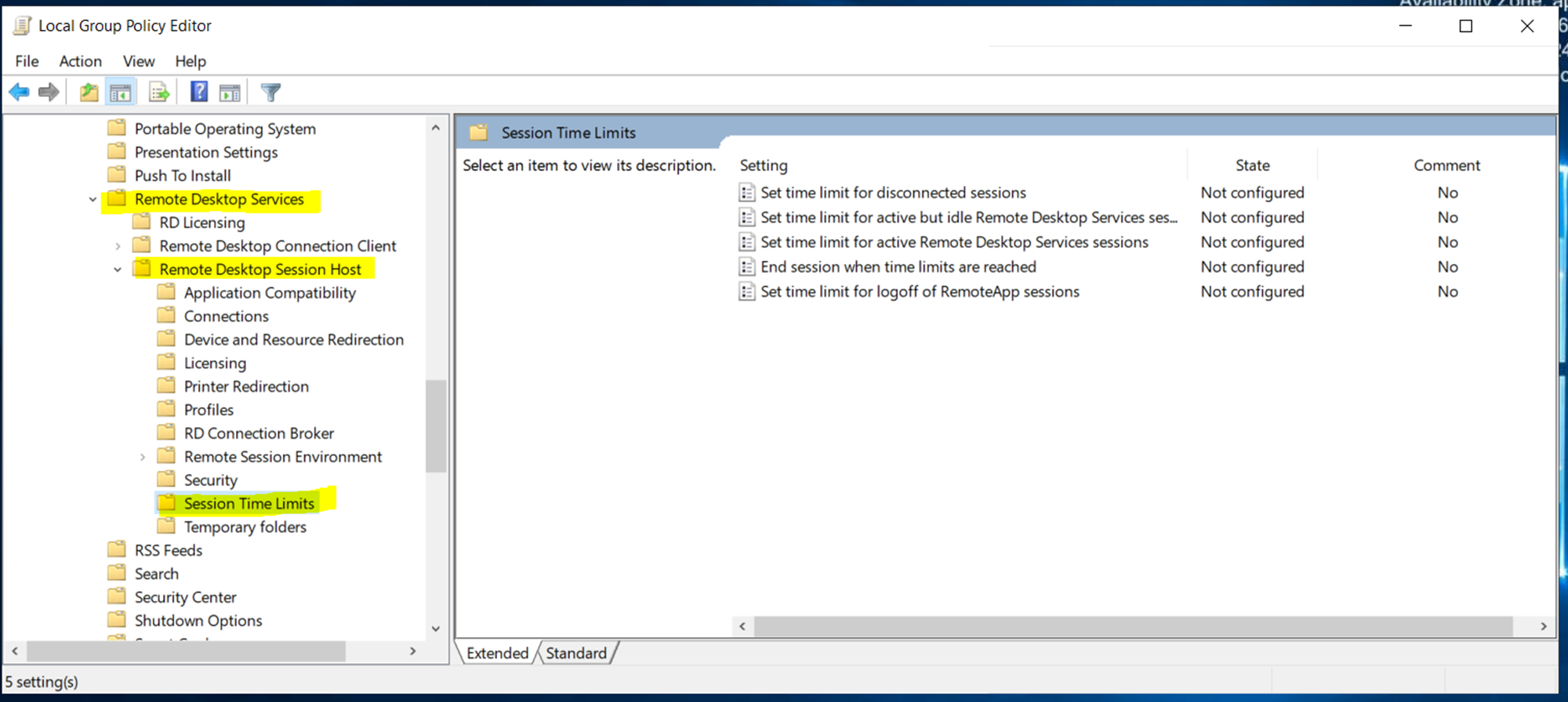The width and height of the screenshot is (1568, 702).
Task: Sort by the Comment column header
Action: coord(1446,165)
